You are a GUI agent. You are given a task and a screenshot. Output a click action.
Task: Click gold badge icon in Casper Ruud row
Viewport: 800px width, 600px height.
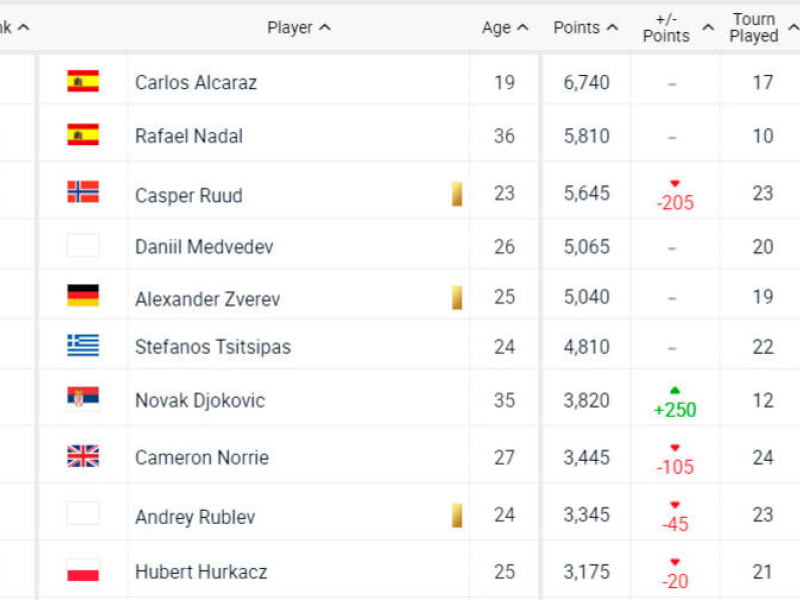457,194
